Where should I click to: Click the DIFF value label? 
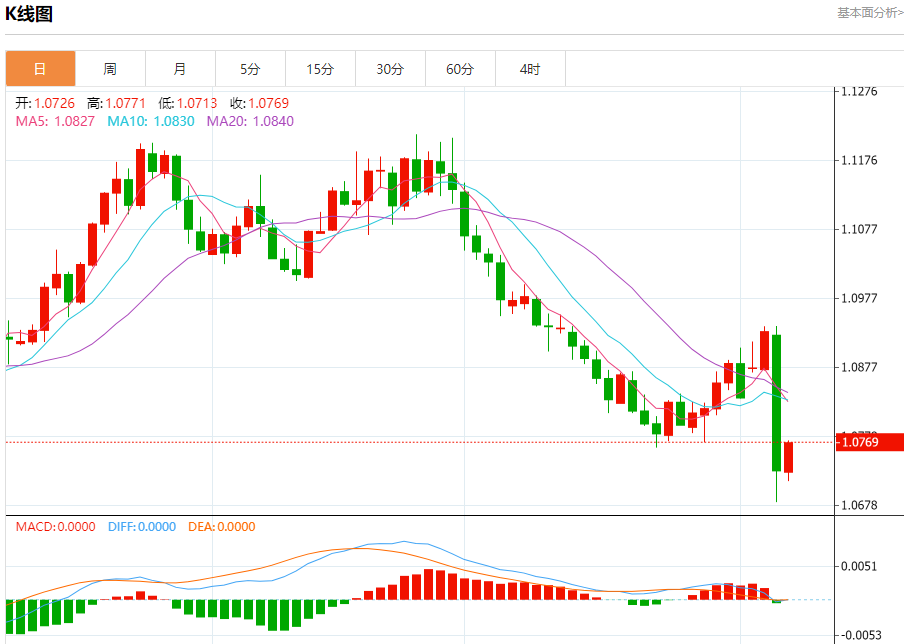(x=142, y=526)
